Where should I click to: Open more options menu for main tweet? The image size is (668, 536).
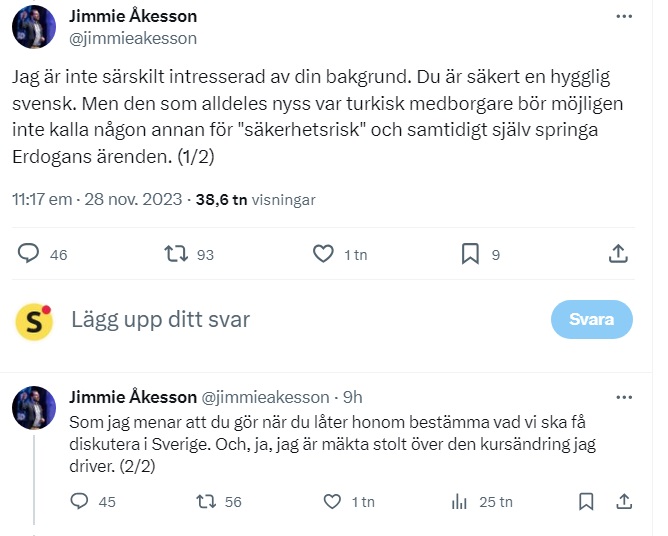(623, 18)
